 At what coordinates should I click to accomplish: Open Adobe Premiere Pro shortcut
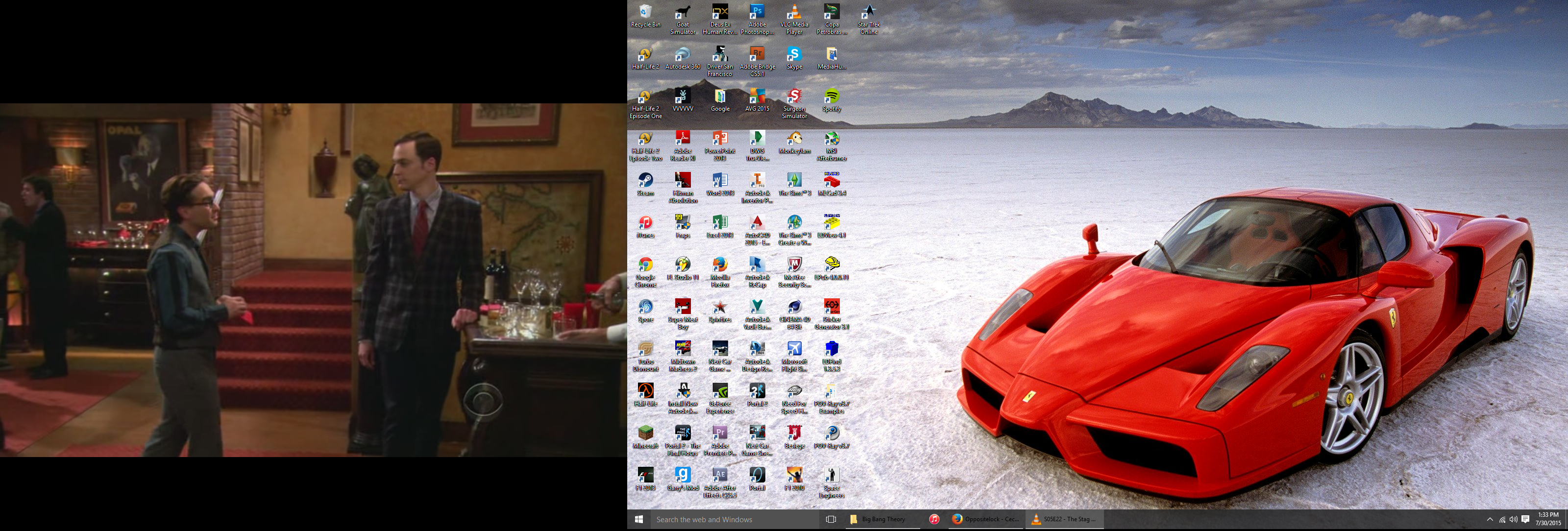pos(719,440)
